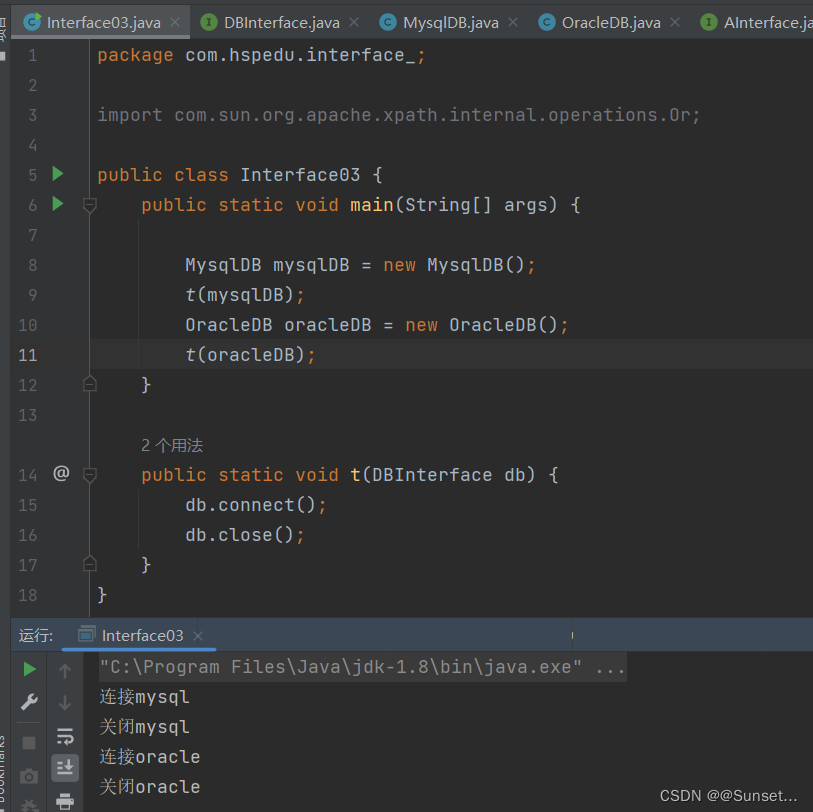Click 'db.close();' on line 16

coord(245,535)
